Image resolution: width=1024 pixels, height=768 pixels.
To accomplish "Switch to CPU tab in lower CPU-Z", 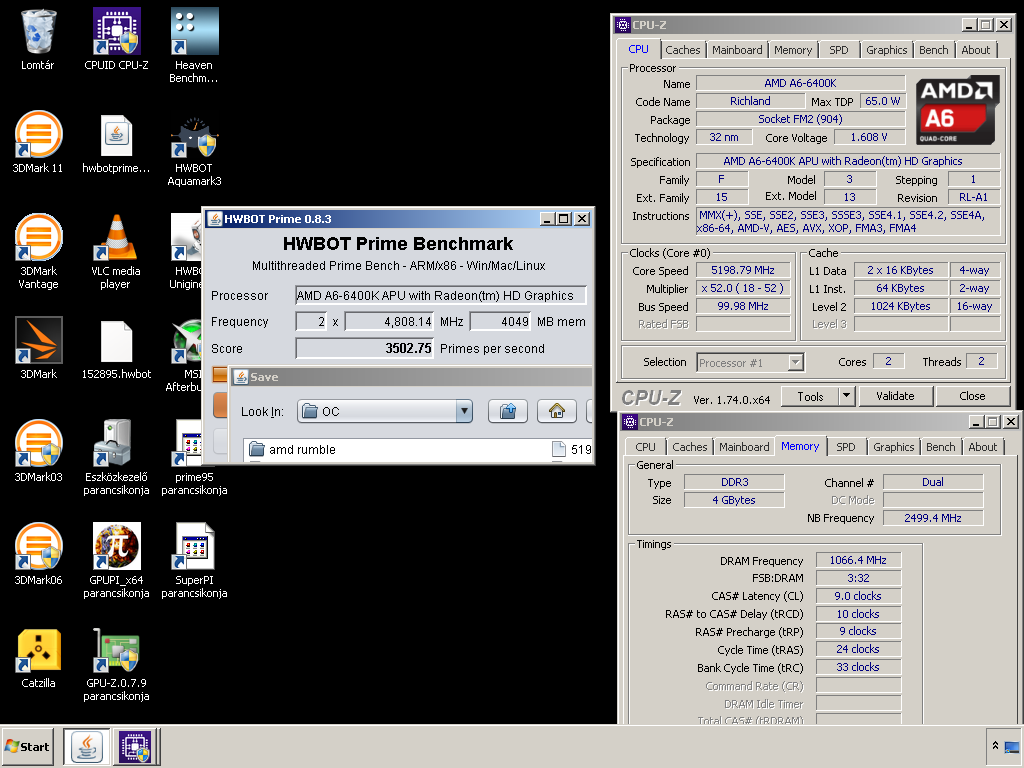I will pyautogui.click(x=645, y=447).
